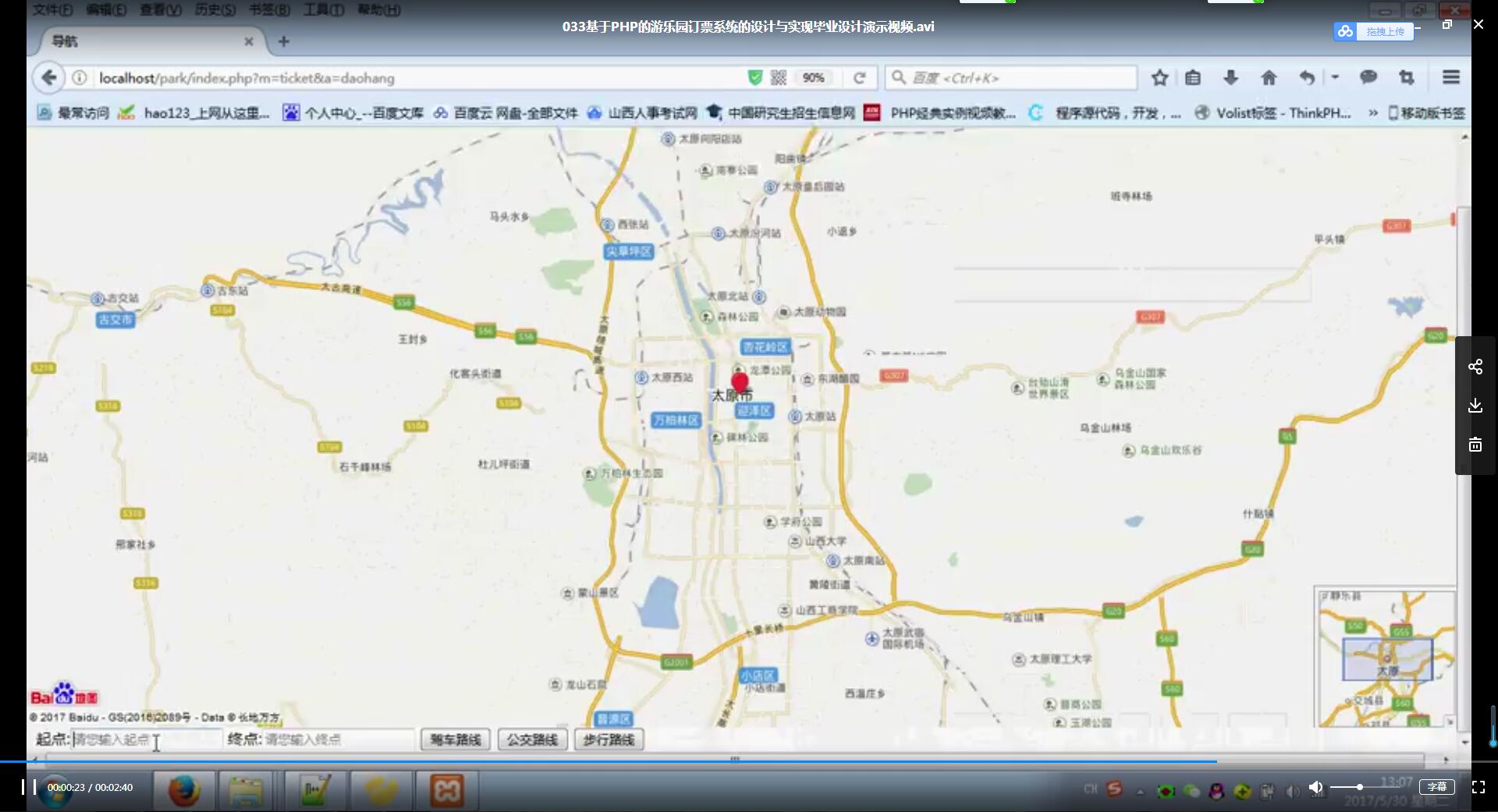Pause the video playback

click(28, 787)
